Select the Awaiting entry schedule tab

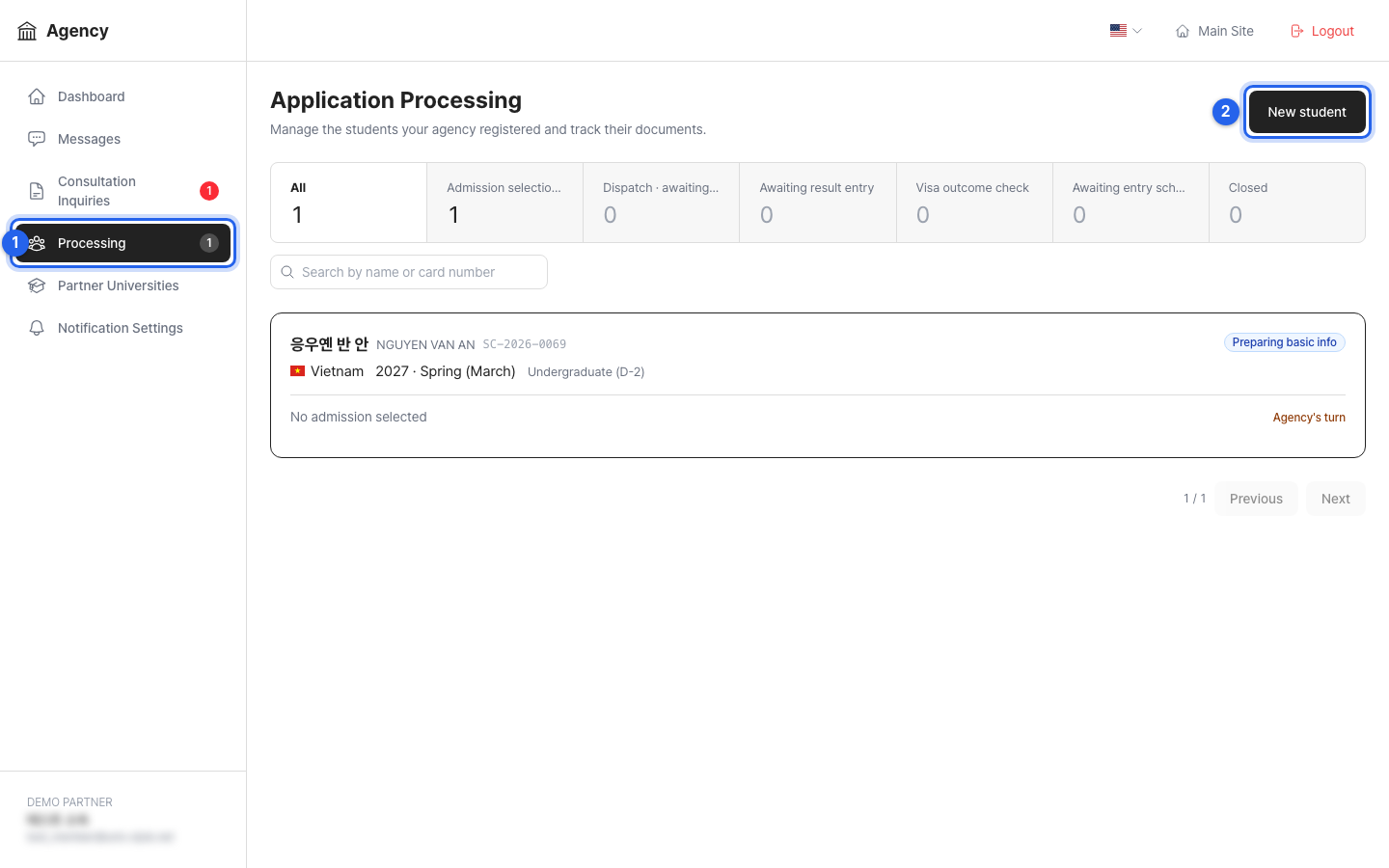pyautogui.click(x=1130, y=203)
